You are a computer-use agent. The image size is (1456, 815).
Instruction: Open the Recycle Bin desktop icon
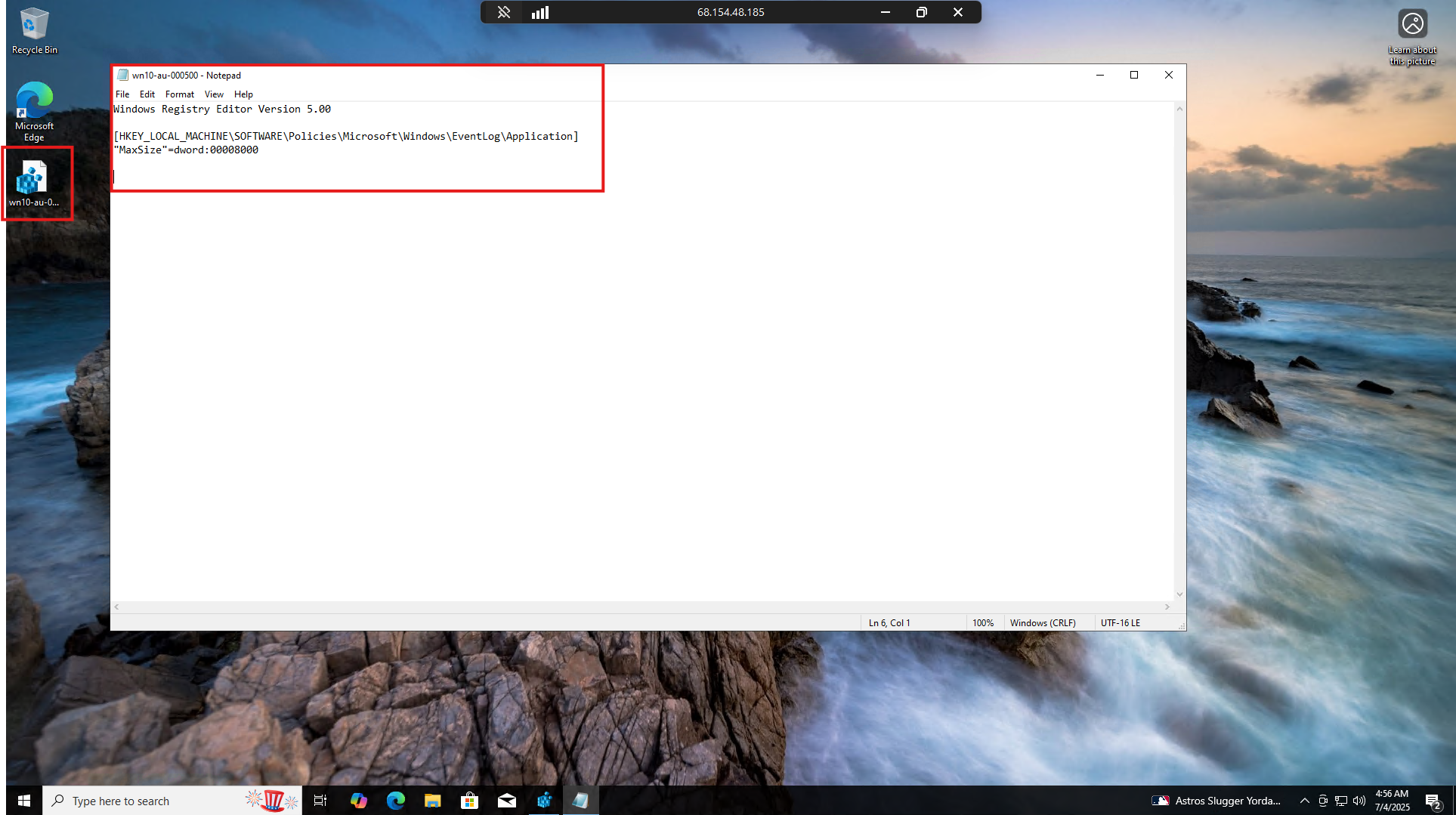(x=34, y=30)
